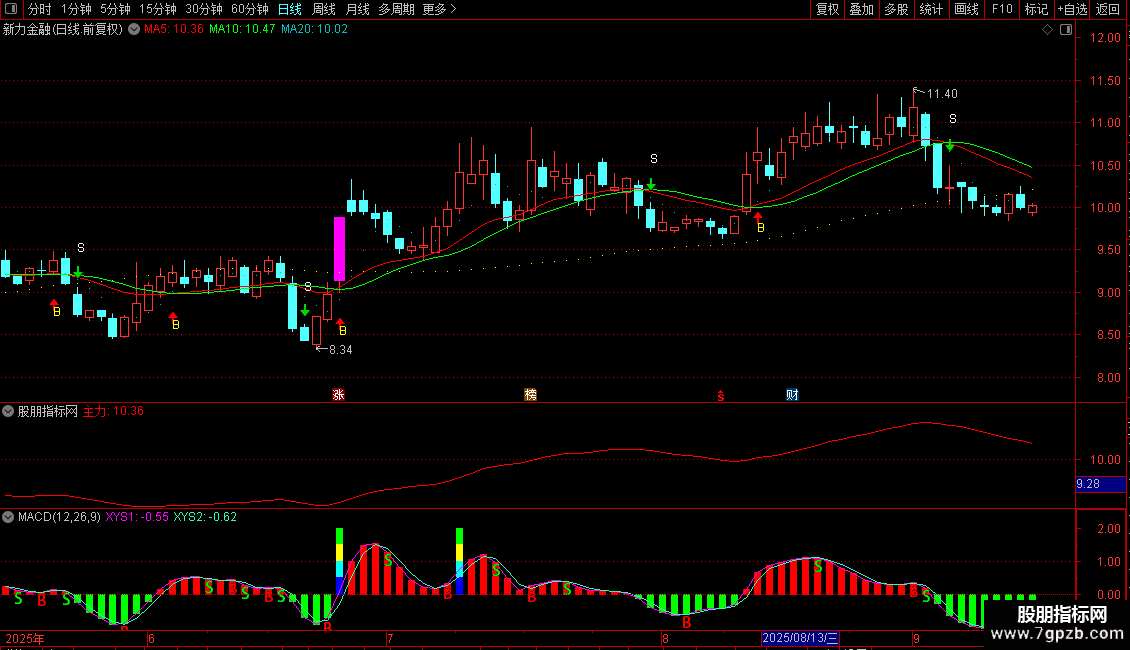The image size is (1130, 650).
Task: Click the MA5: 10.36 label
Action: pyautogui.click(x=174, y=30)
